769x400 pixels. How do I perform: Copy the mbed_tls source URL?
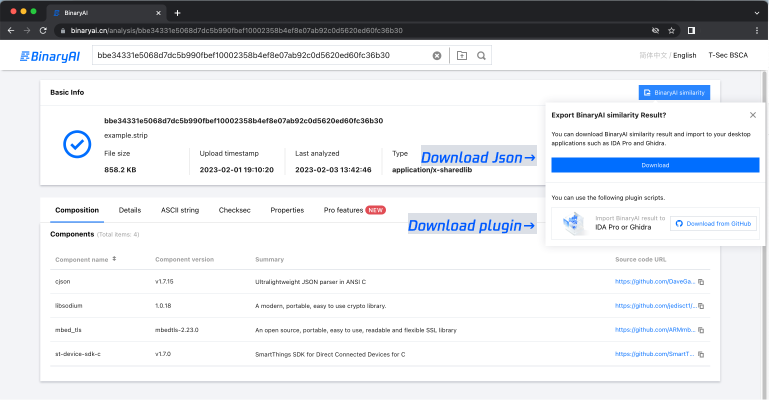(x=701, y=330)
